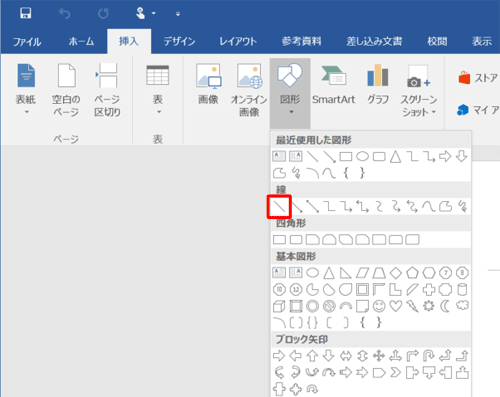Open the 差し込み文書 tab
500x397 pixels.
374,42
